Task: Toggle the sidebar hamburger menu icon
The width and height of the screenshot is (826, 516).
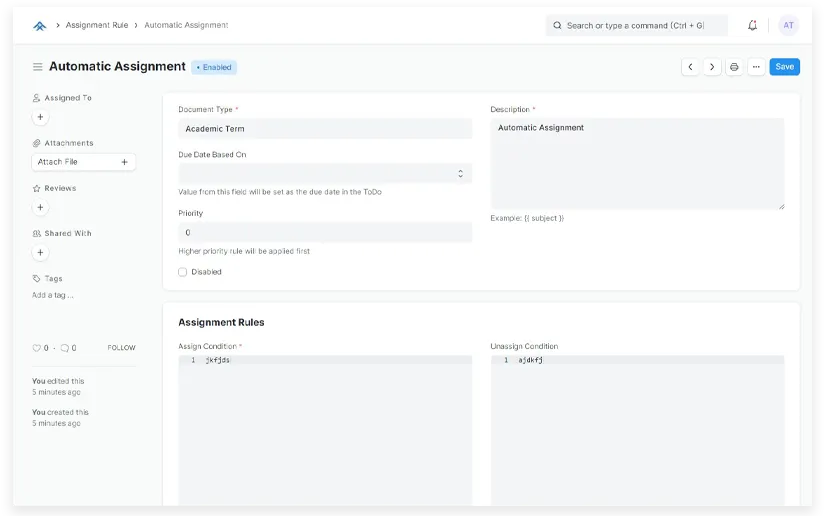Action: tap(38, 67)
